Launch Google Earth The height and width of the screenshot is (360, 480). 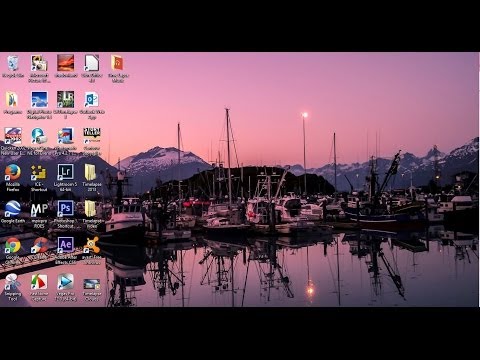click(x=13, y=209)
